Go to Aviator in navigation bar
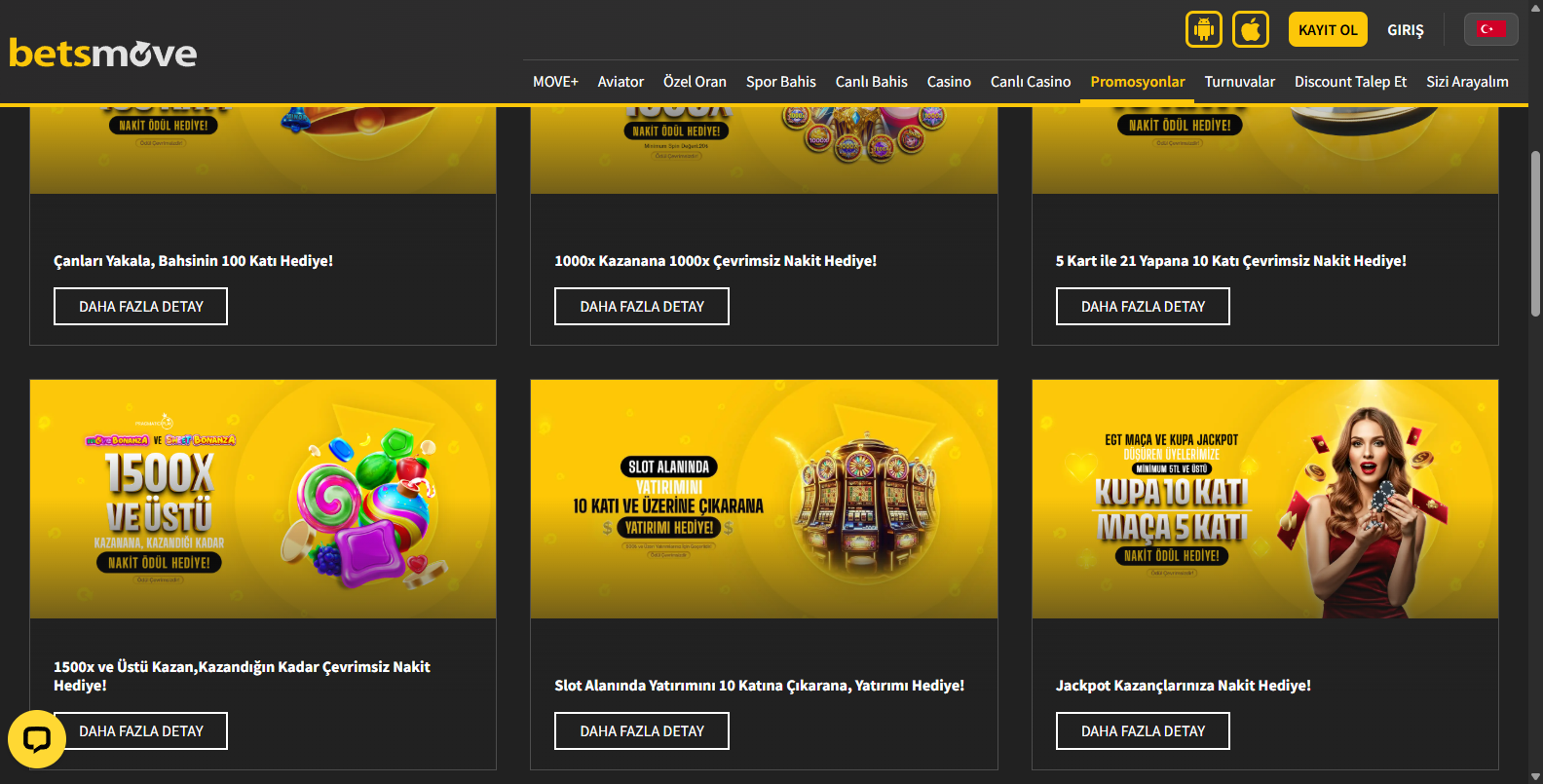The width and height of the screenshot is (1543, 784). pos(621,82)
